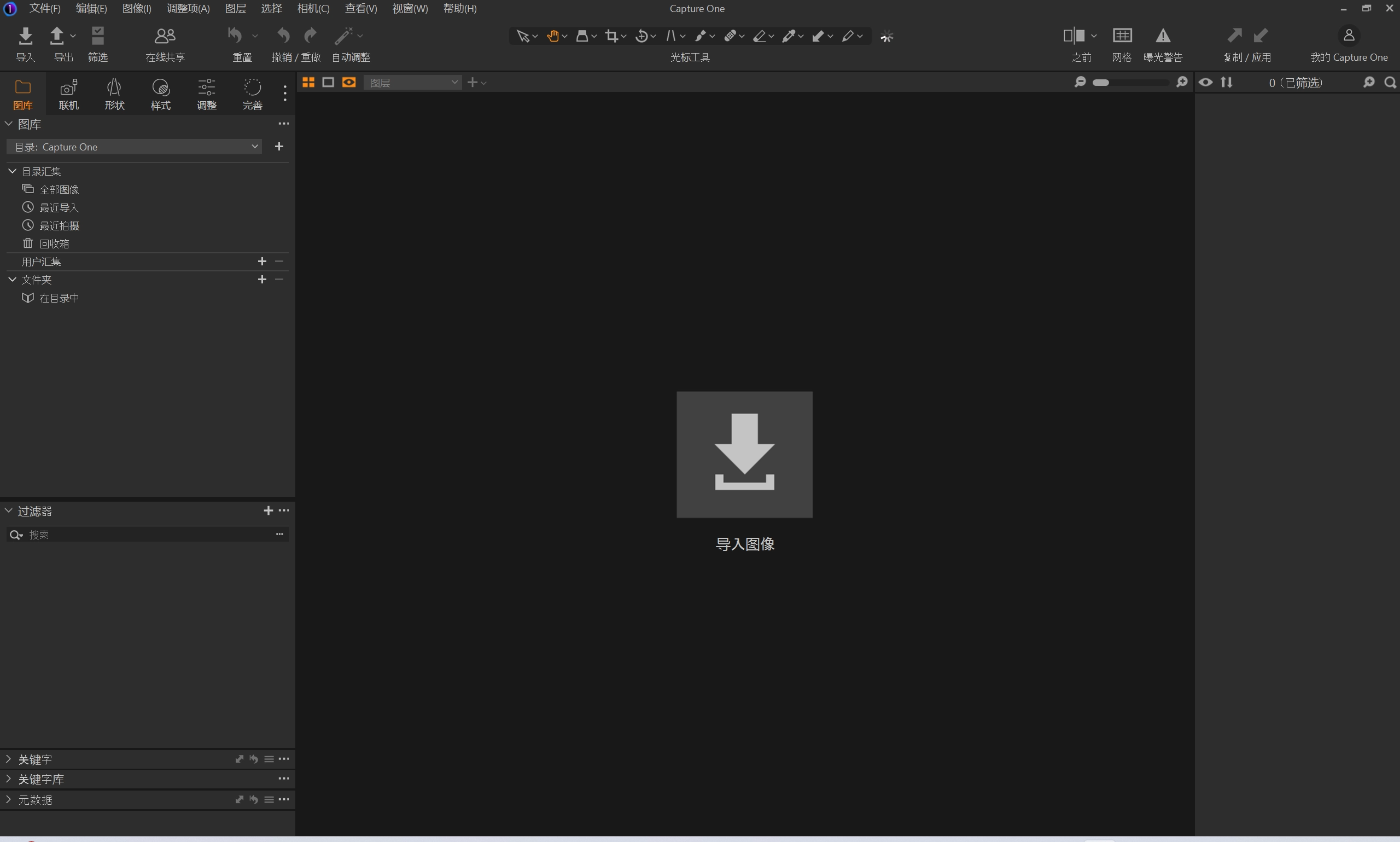The width and height of the screenshot is (1400, 842).
Task: Click the Auto Adjust magic wand icon
Action: pos(343,36)
